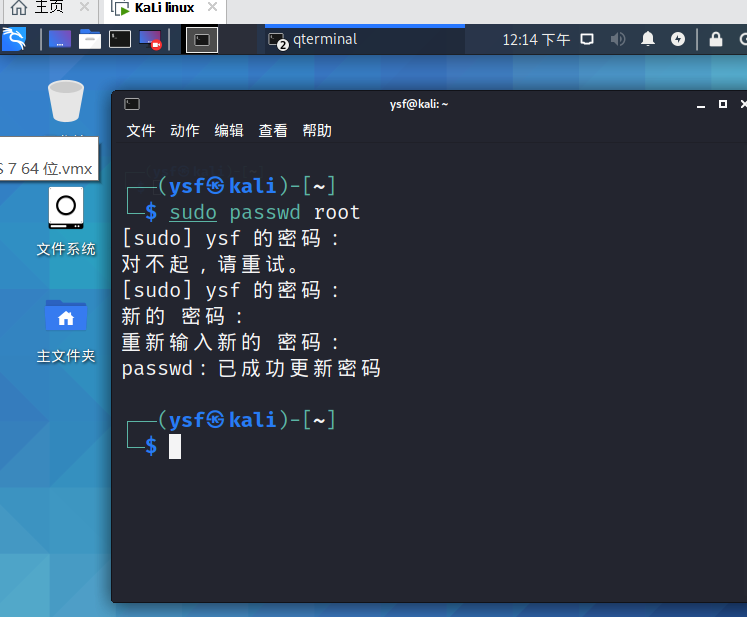Close the KaLi linux tab
The width and height of the screenshot is (747, 617).
click(212, 7)
